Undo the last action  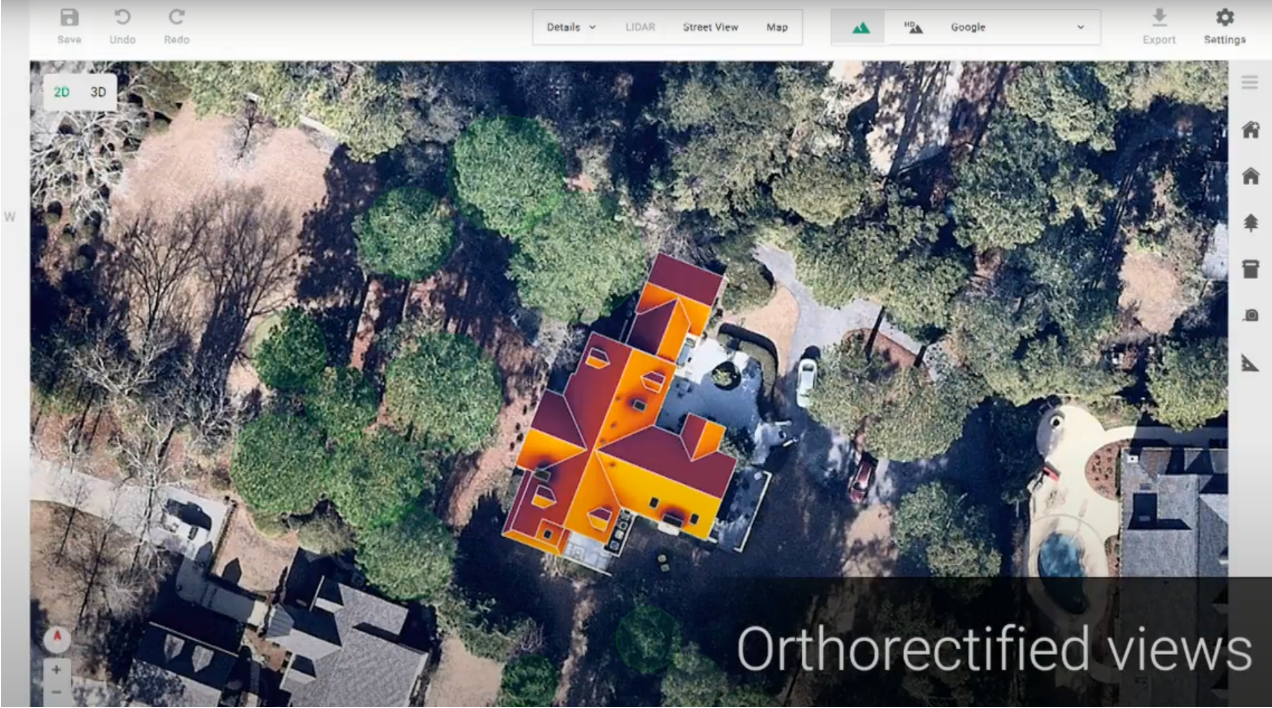click(122, 18)
